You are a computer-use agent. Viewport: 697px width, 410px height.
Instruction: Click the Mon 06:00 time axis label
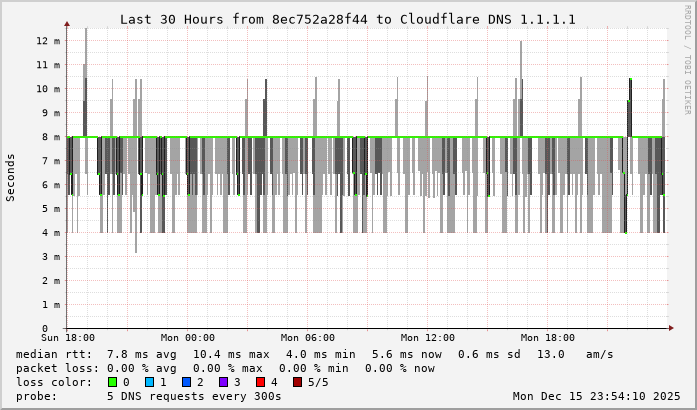pos(307,338)
